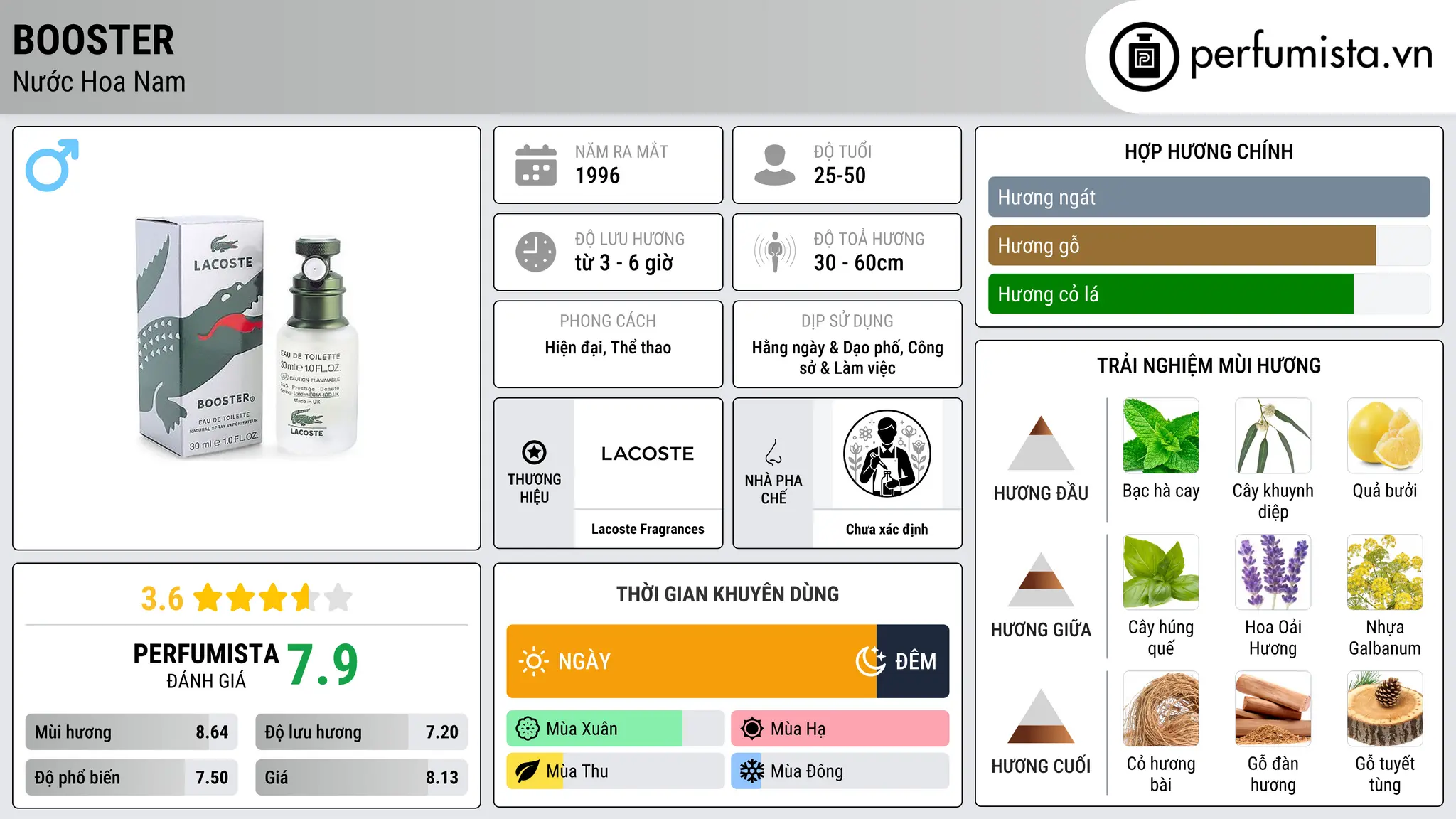Click the Hương gỗ accord bar
The image size is (1456, 819).
[1209, 245]
